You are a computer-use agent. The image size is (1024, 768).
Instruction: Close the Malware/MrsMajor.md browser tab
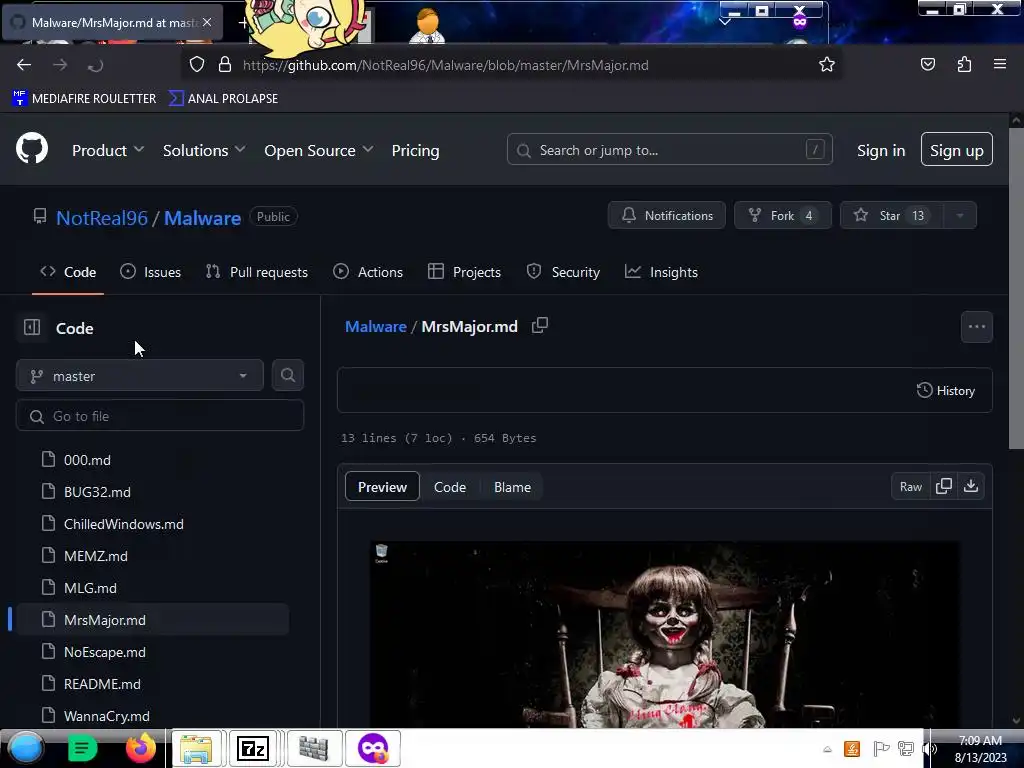pyautogui.click(x=207, y=22)
